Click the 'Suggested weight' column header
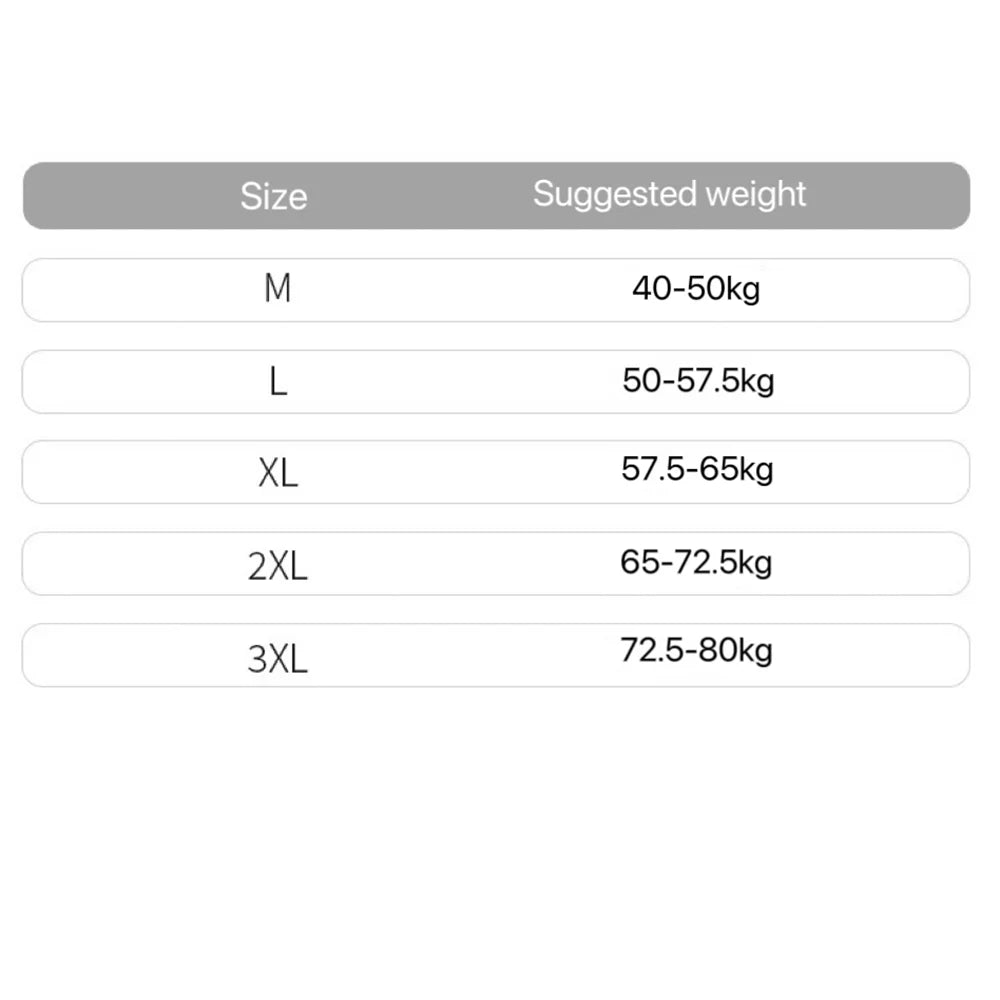This screenshot has width=1000, height=1000. (669, 194)
